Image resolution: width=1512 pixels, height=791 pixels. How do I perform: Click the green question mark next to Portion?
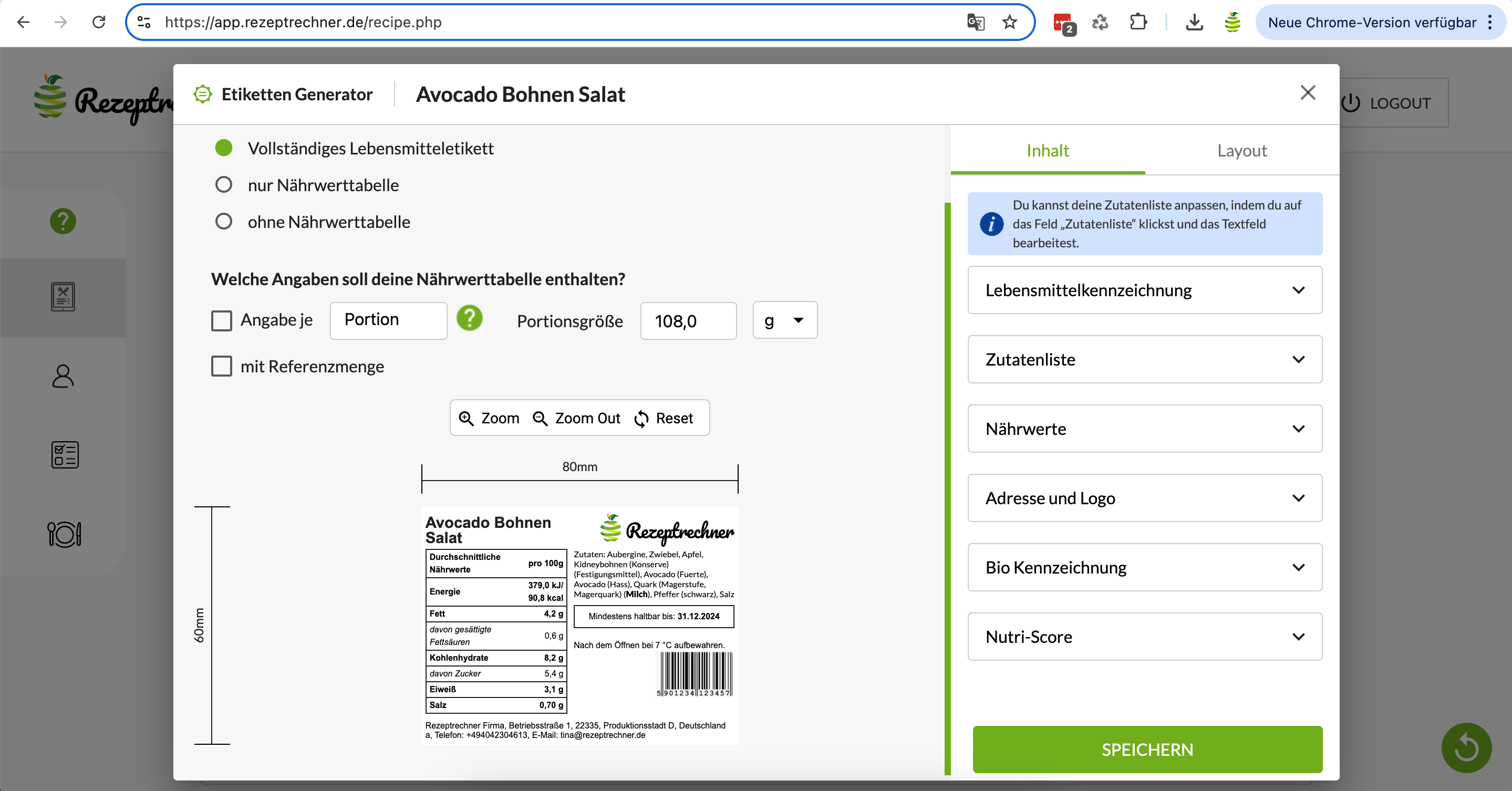[x=470, y=319]
